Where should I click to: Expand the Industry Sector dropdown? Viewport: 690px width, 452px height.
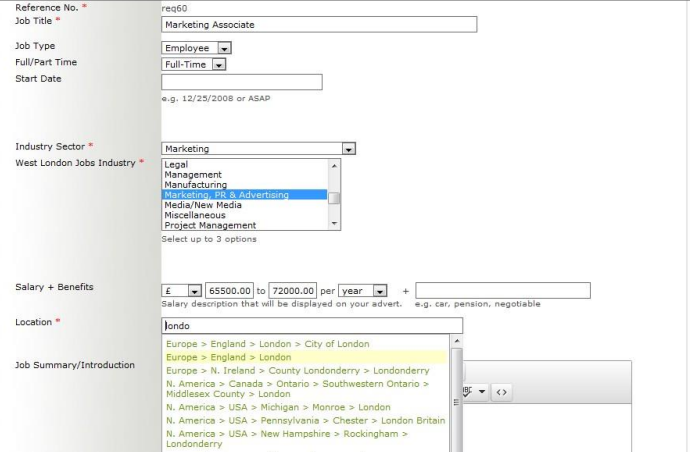(258, 149)
